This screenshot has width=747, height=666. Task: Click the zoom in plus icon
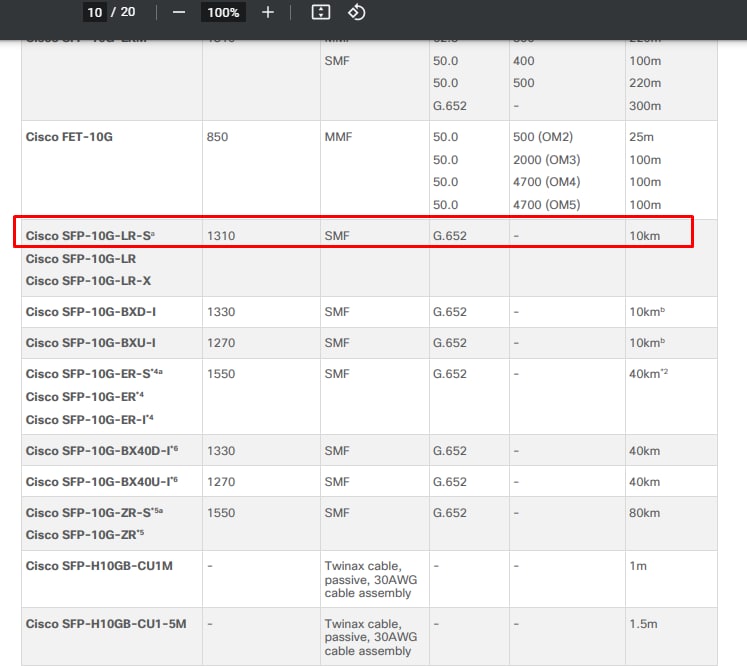(268, 12)
